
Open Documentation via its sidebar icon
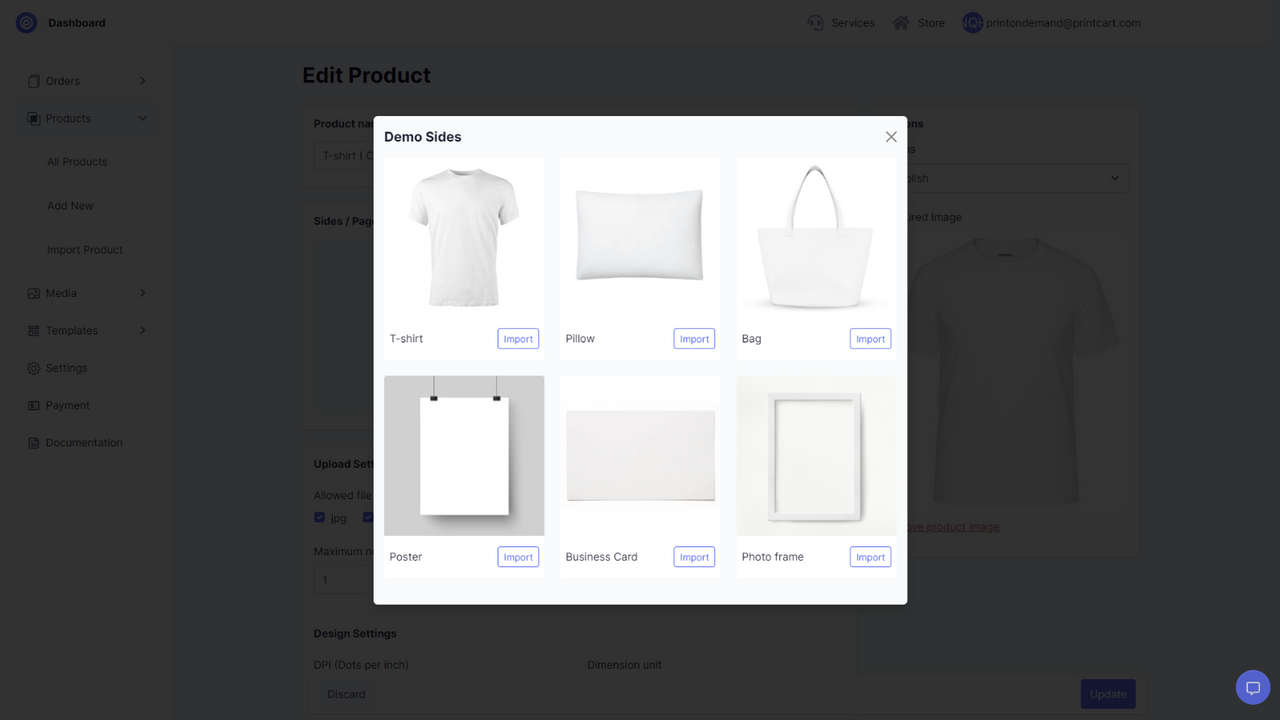click(33, 442)
